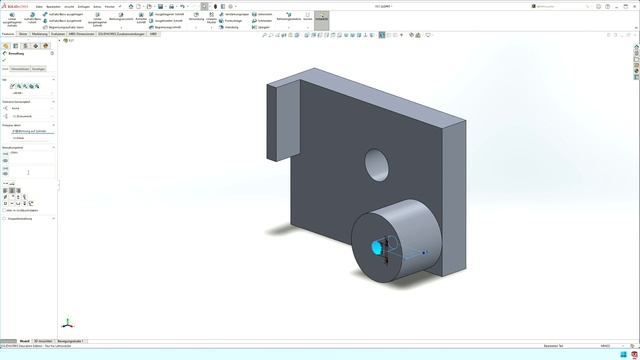Choose Ausgeformter Schnitt in the ribbon
The width and height of the screenshot is (640, 360).
point(166,21)
